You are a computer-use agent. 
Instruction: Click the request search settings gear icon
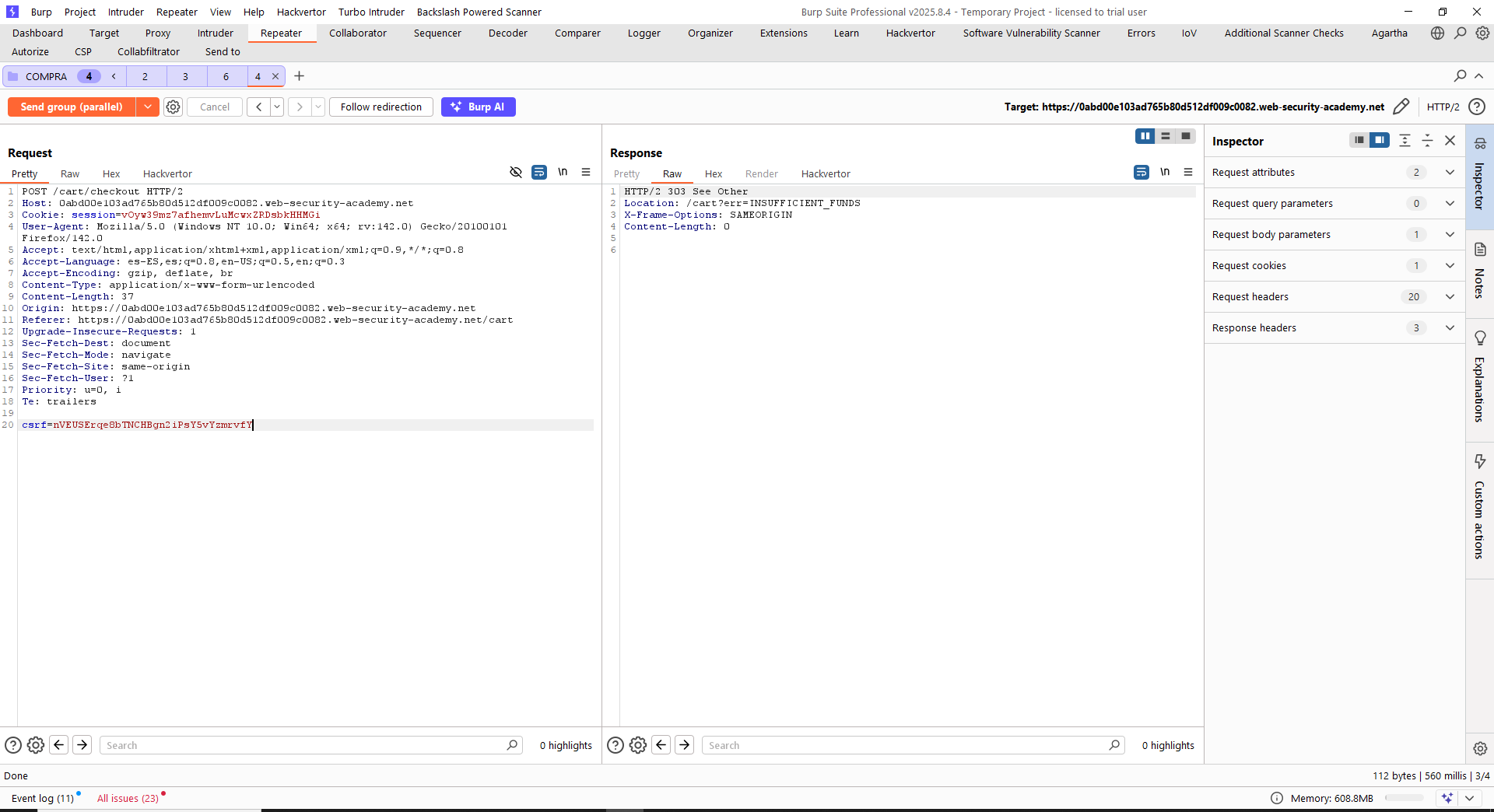(36, 745)
